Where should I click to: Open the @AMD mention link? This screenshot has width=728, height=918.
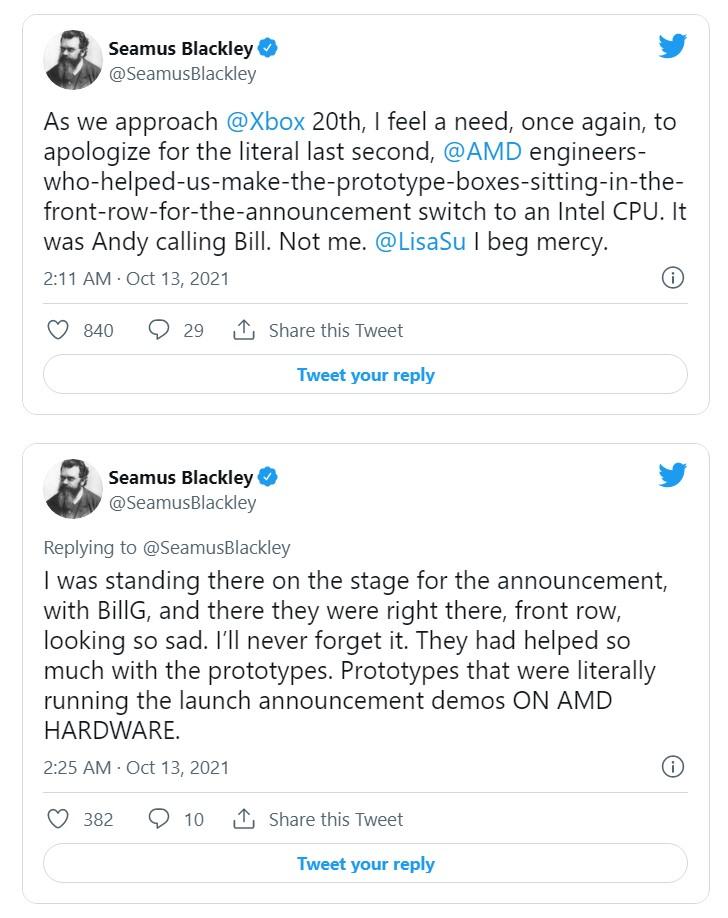pyautogui.click(x=483, y=152)
